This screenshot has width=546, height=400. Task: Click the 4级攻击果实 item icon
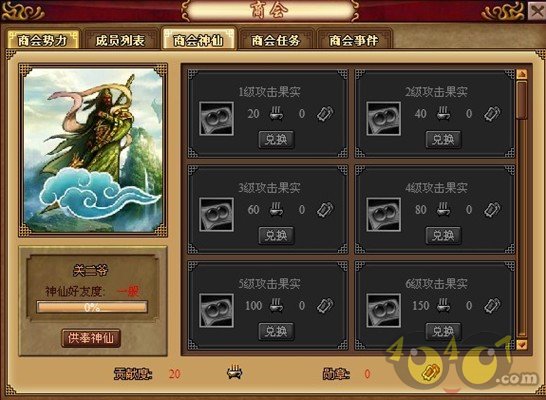(383, 214)
